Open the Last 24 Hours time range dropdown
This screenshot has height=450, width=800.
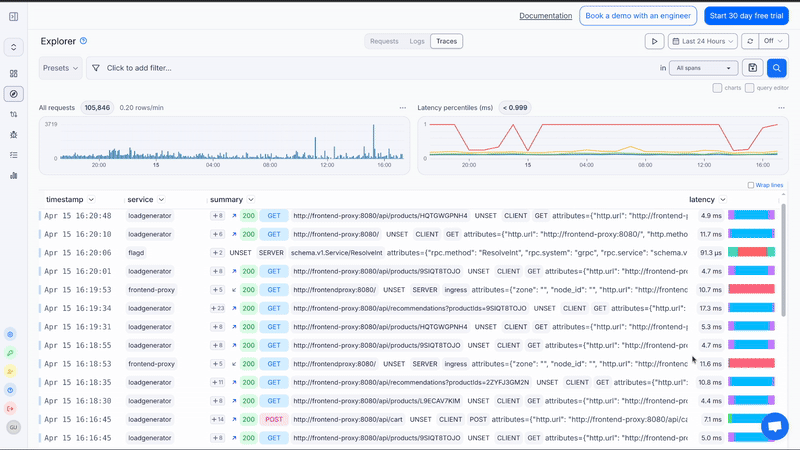click(702, 41)
